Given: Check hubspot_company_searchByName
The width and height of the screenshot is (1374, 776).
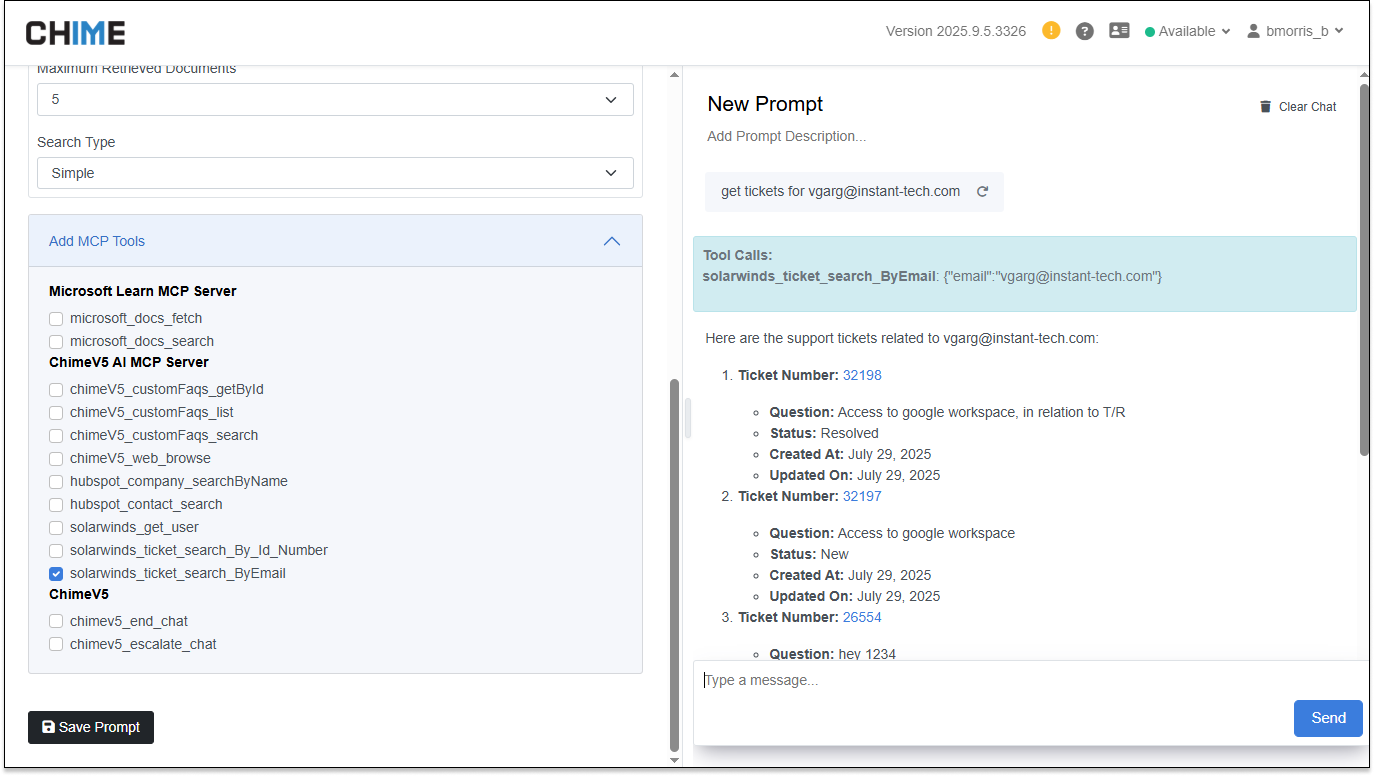Looking at the screenshot, I should (56, 481).
